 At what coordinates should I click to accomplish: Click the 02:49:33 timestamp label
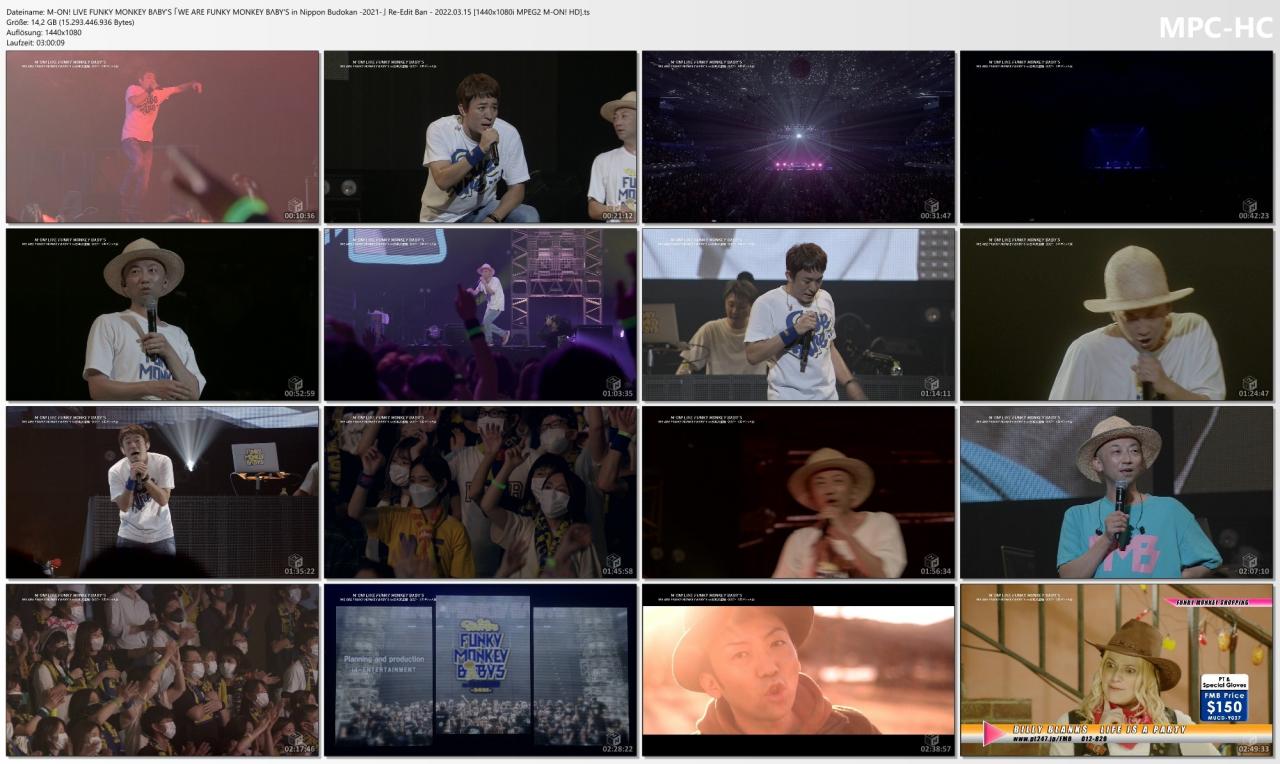coord(1254,749)
